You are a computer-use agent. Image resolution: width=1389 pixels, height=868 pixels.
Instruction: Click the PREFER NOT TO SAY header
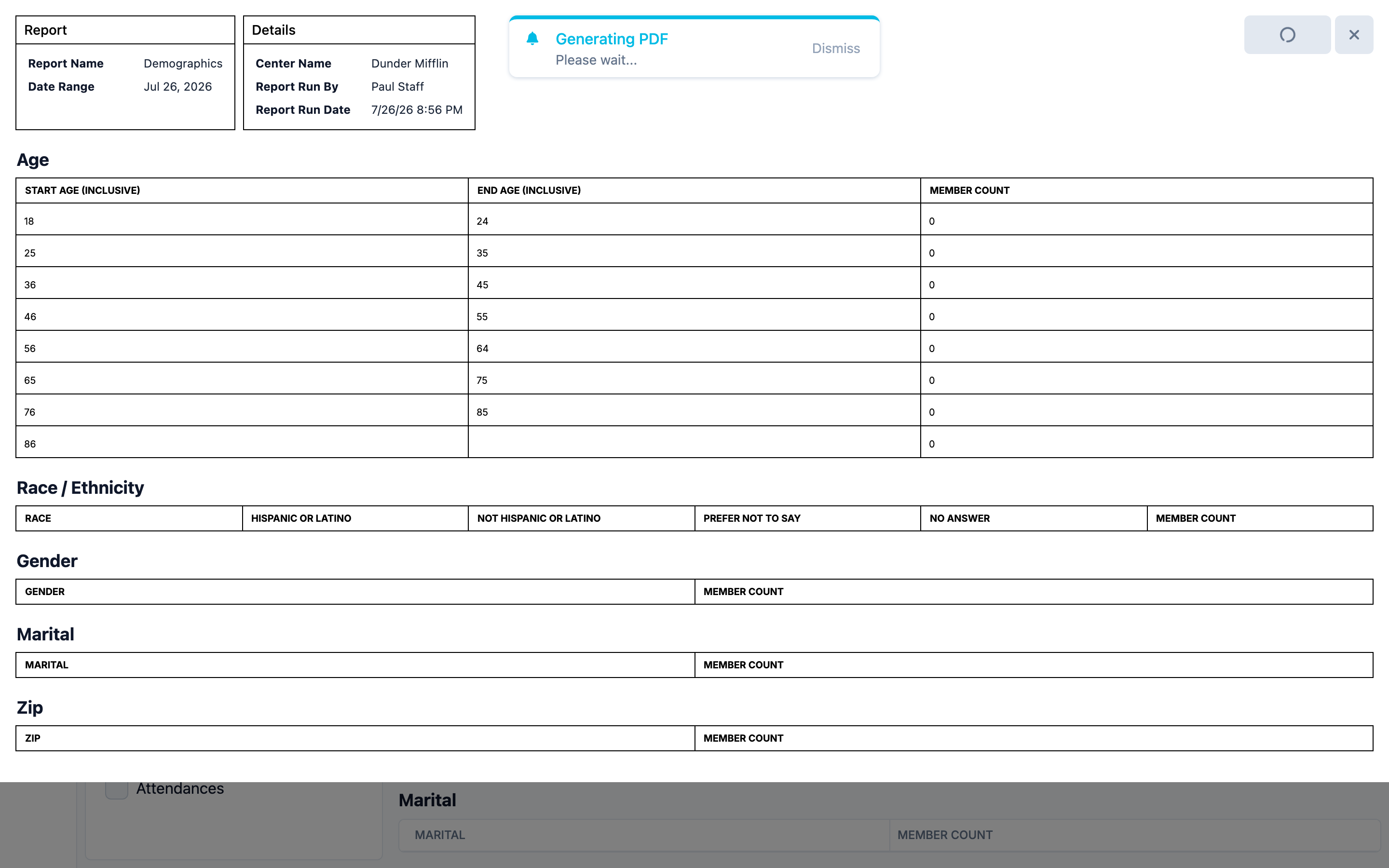point(807,518)
